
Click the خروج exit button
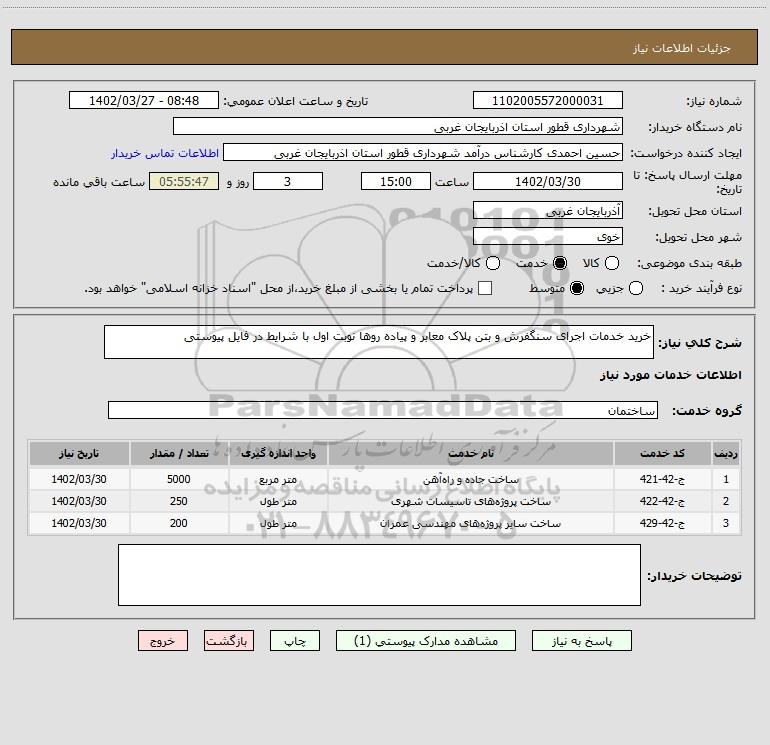[163, 641]
